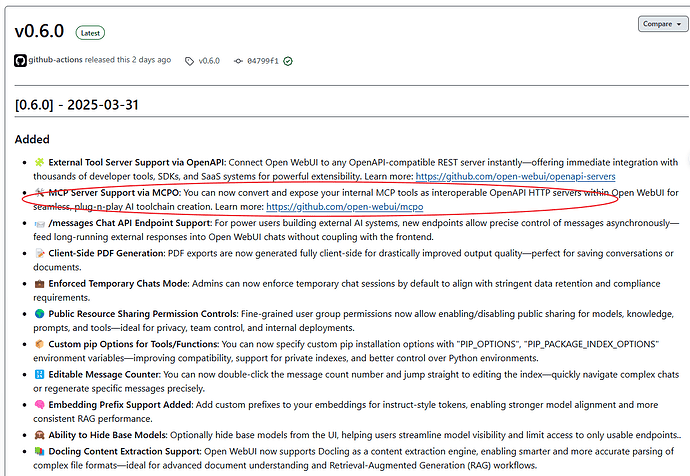Click the green verified checkmark icon
The image size is (690, 476).
point(288,61)
